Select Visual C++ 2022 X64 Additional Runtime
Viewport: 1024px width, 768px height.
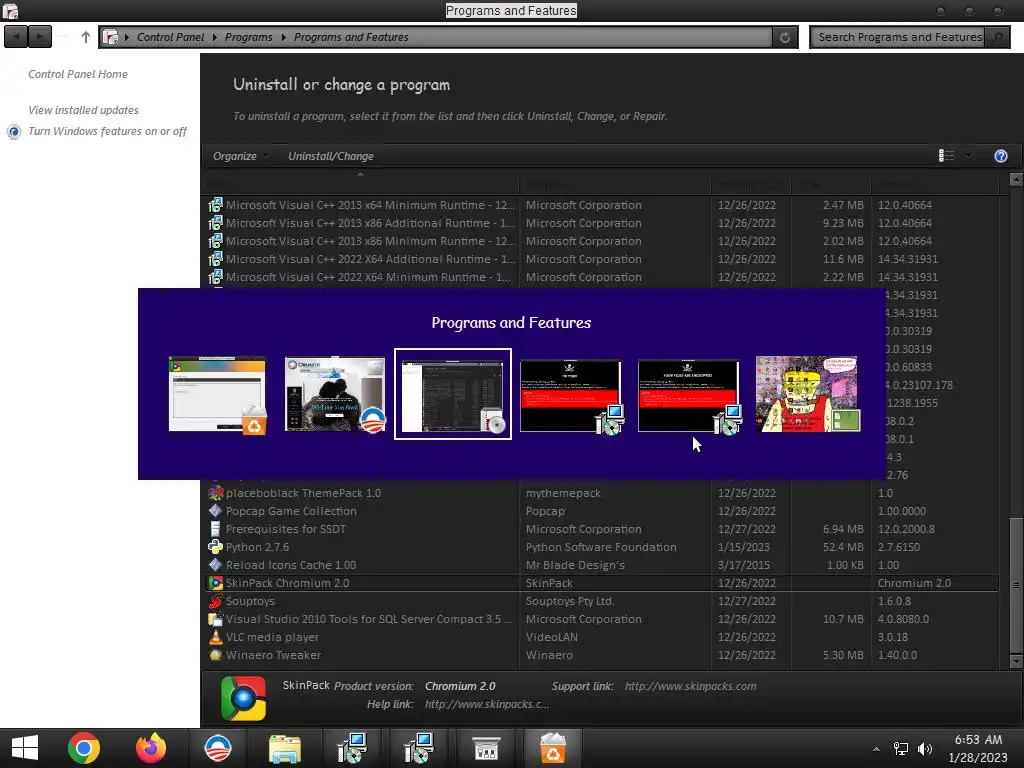(602, 259)
